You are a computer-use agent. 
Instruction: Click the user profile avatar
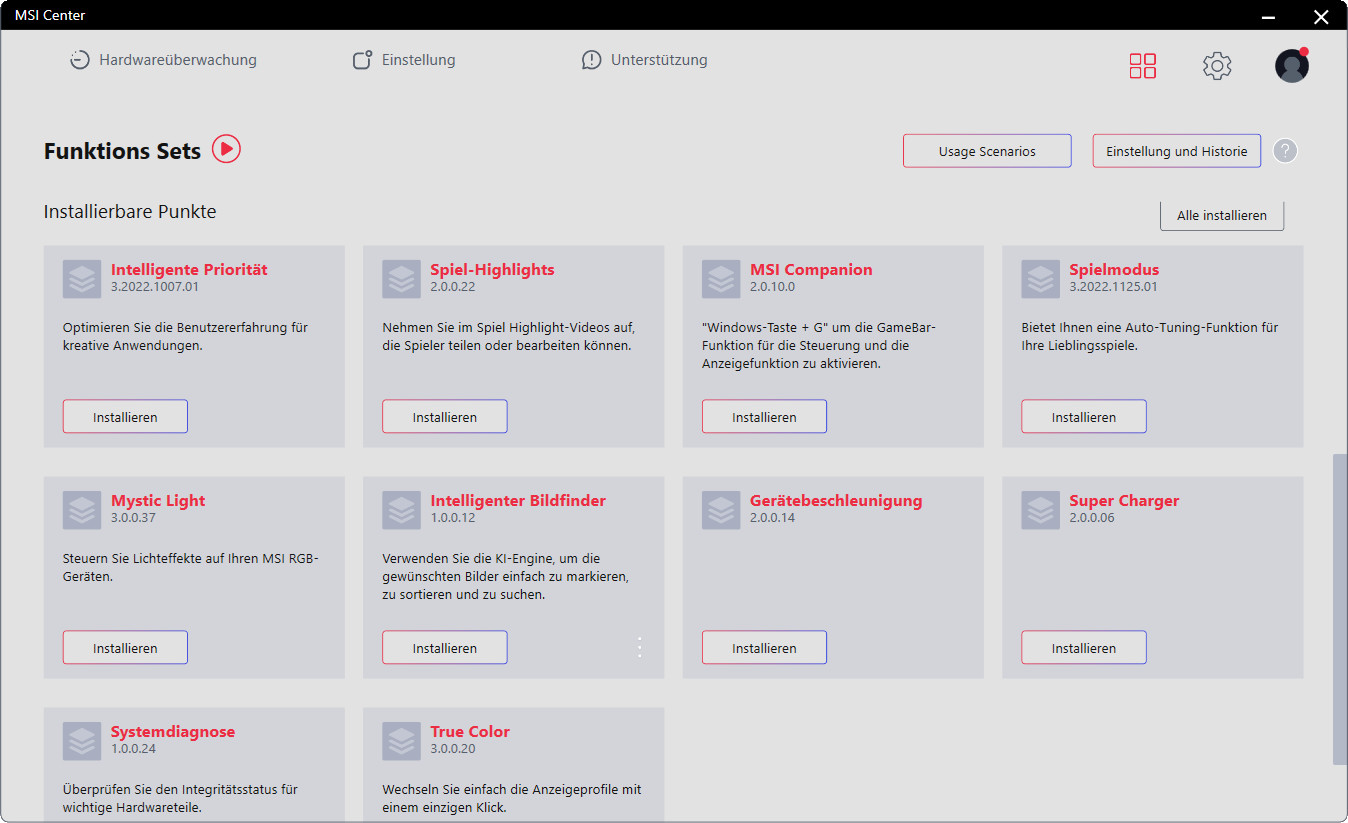click(1291, 66)
